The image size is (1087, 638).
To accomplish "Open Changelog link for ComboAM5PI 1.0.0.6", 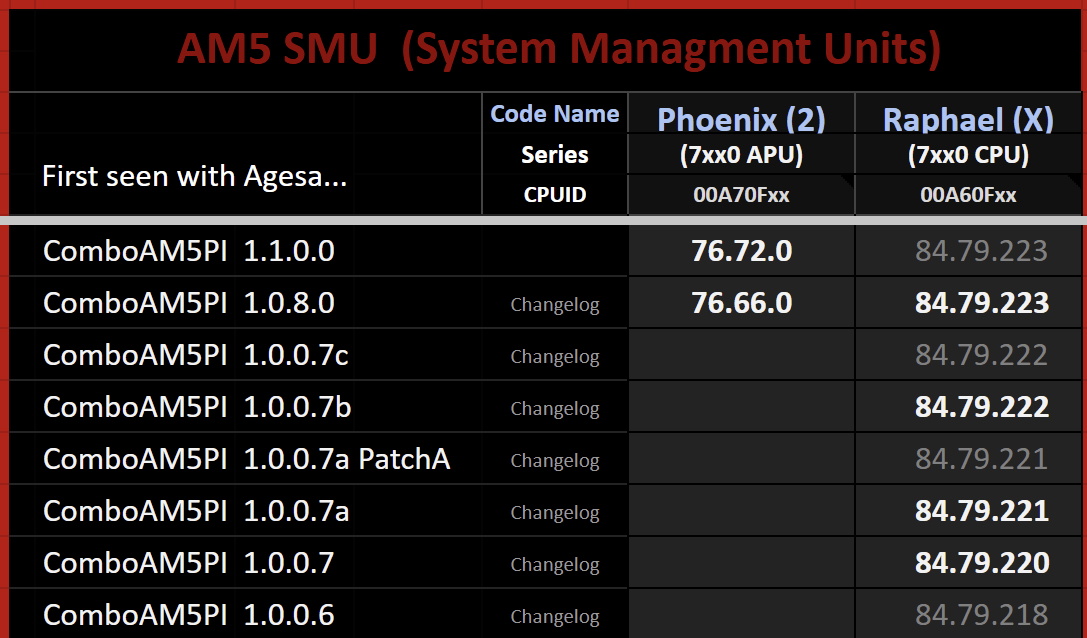I will click(555, 617).
